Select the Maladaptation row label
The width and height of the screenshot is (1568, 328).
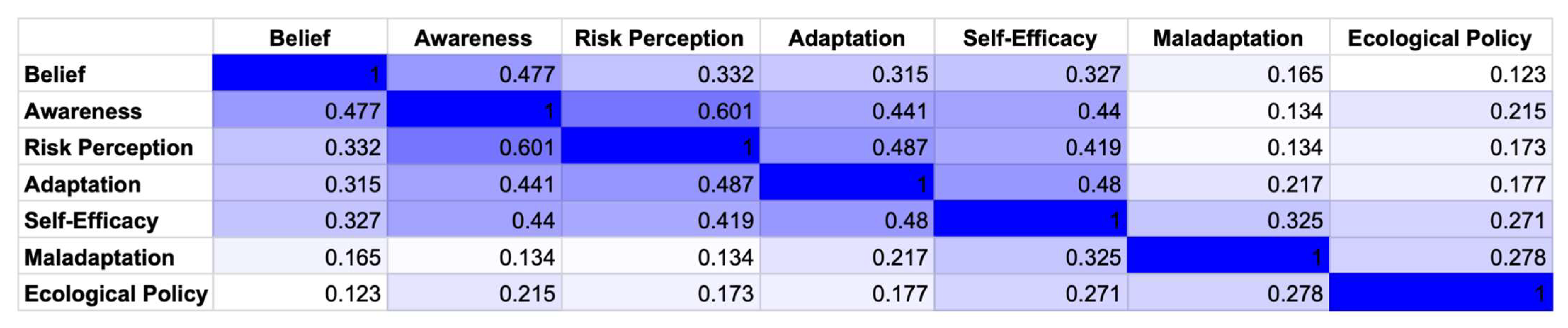tap(99, 257)
